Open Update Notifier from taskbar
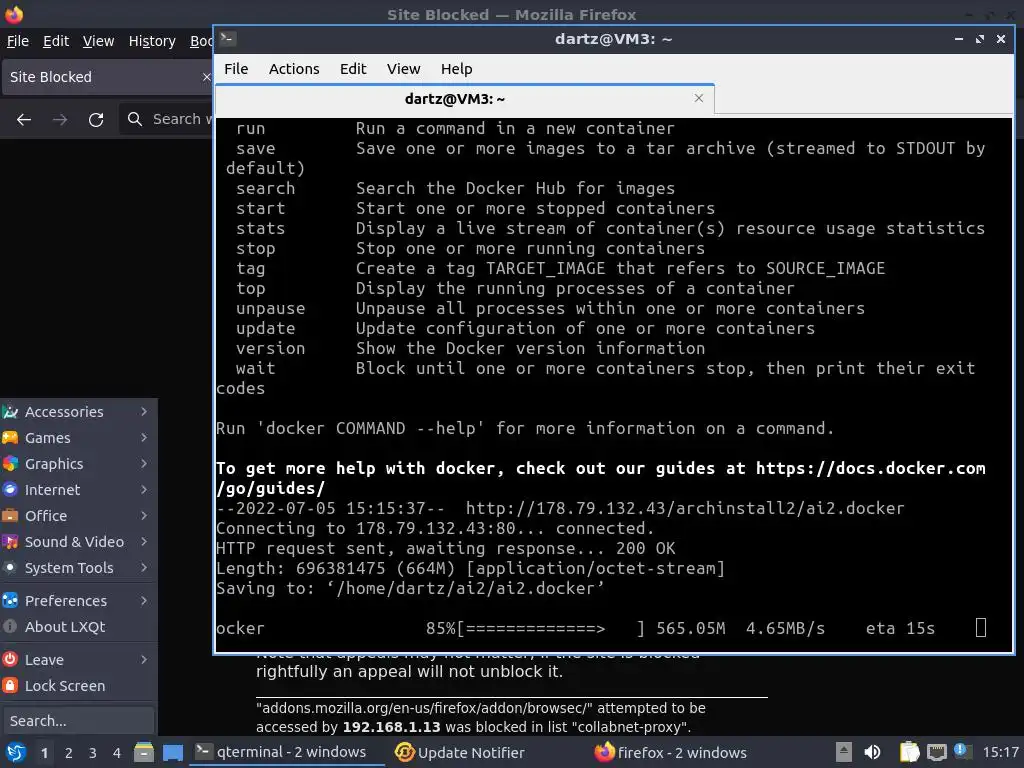This screenshot has height=768, width=1024. pos(460,752)
